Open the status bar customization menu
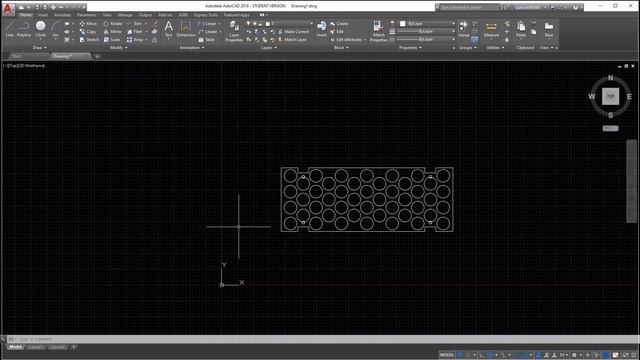The width and height of the screenshot is (640, 360). coord(633,355)
